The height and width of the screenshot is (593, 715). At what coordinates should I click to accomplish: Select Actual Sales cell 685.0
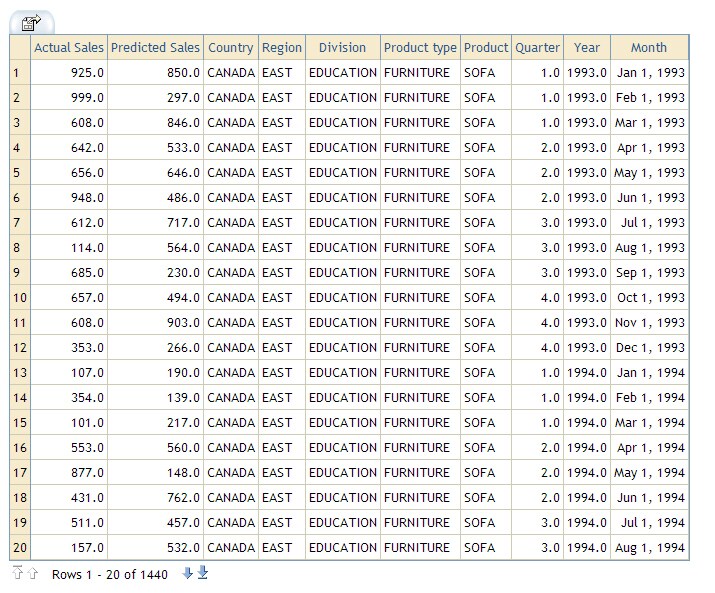[x=69, y=273]
